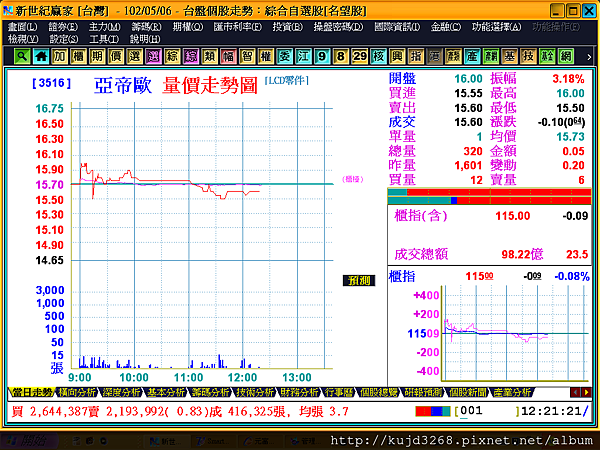Click the 興 toolbar icon
The image size is (600, 450).
point(397,57)
